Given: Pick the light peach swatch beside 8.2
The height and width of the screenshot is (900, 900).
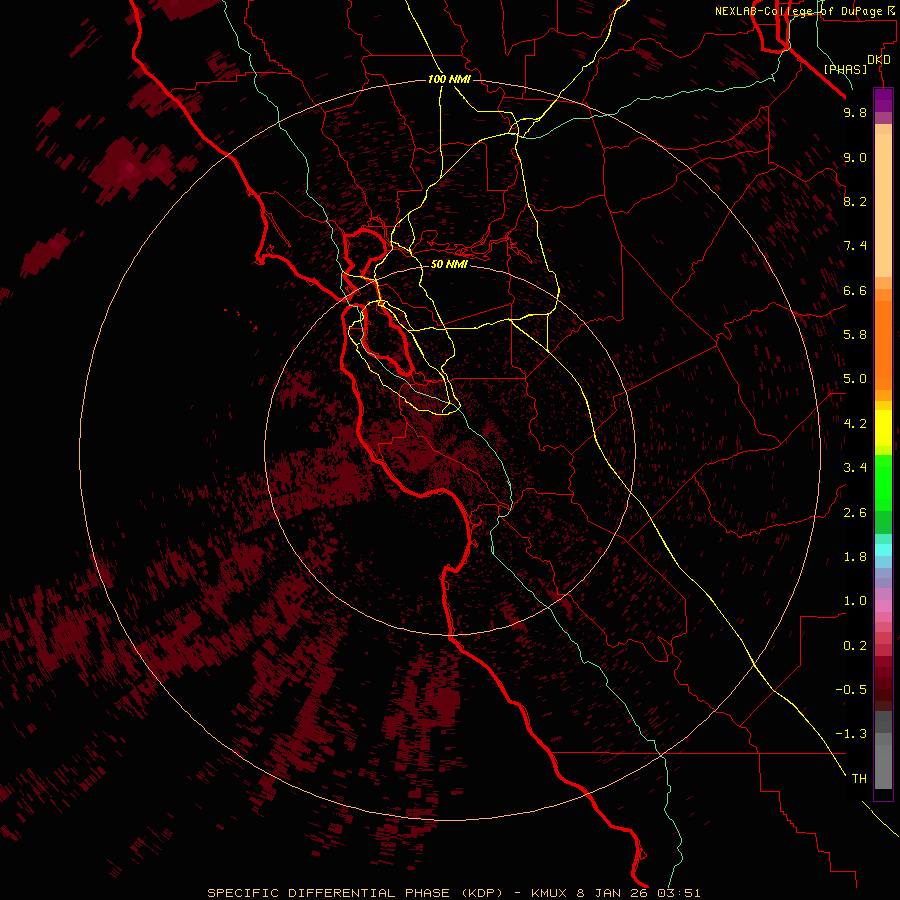Looking at the screenshot, I should coord(883,205).
